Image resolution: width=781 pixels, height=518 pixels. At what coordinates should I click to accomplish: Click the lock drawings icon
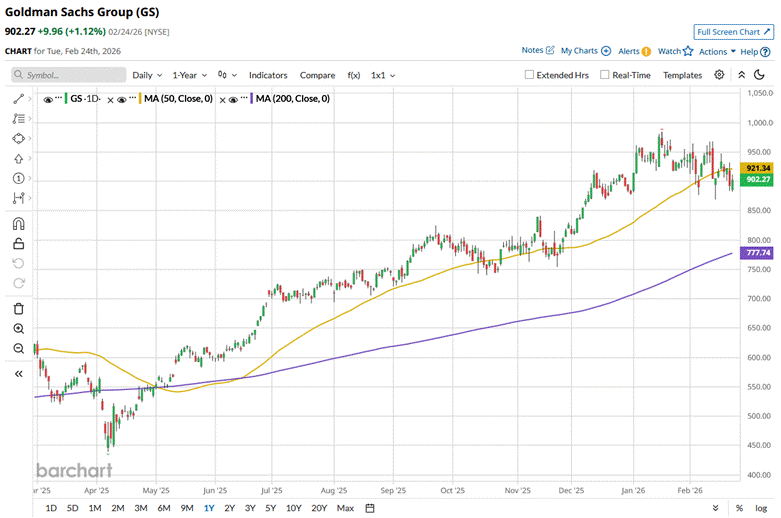pyautogui.click(x=18, y=243)
